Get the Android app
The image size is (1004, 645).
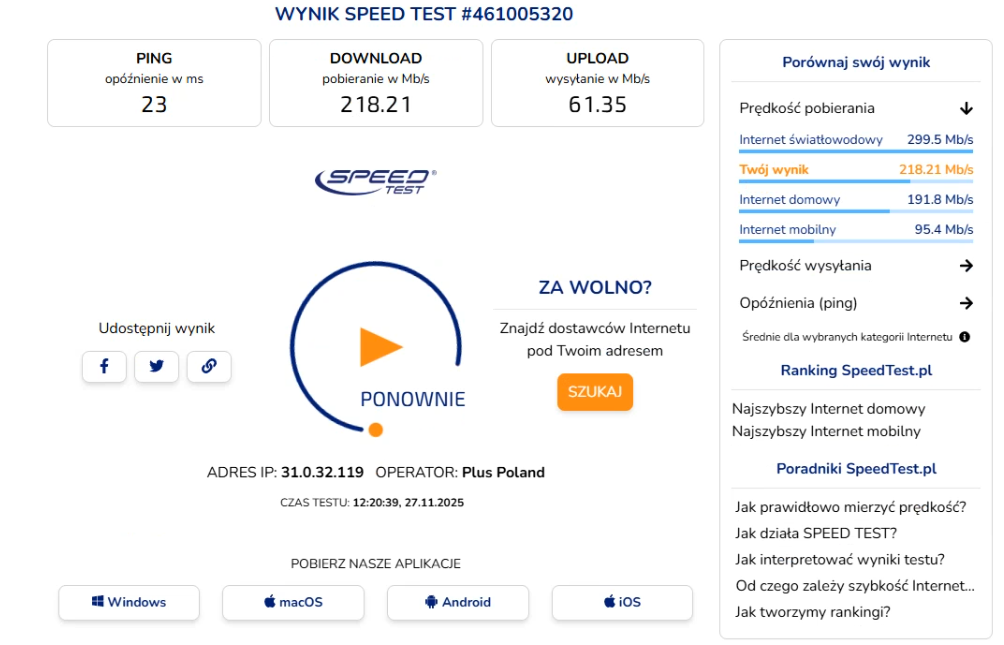coord(458,602)
